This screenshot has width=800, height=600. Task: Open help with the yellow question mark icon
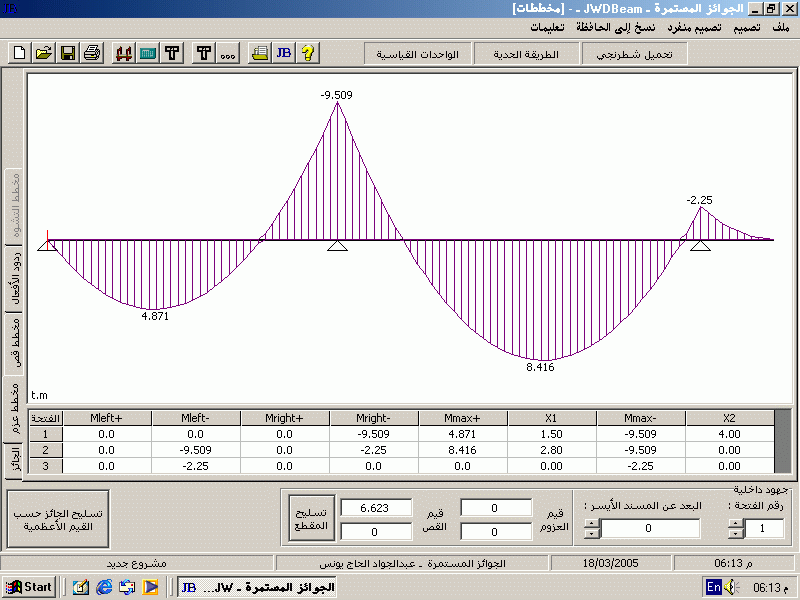307,53
